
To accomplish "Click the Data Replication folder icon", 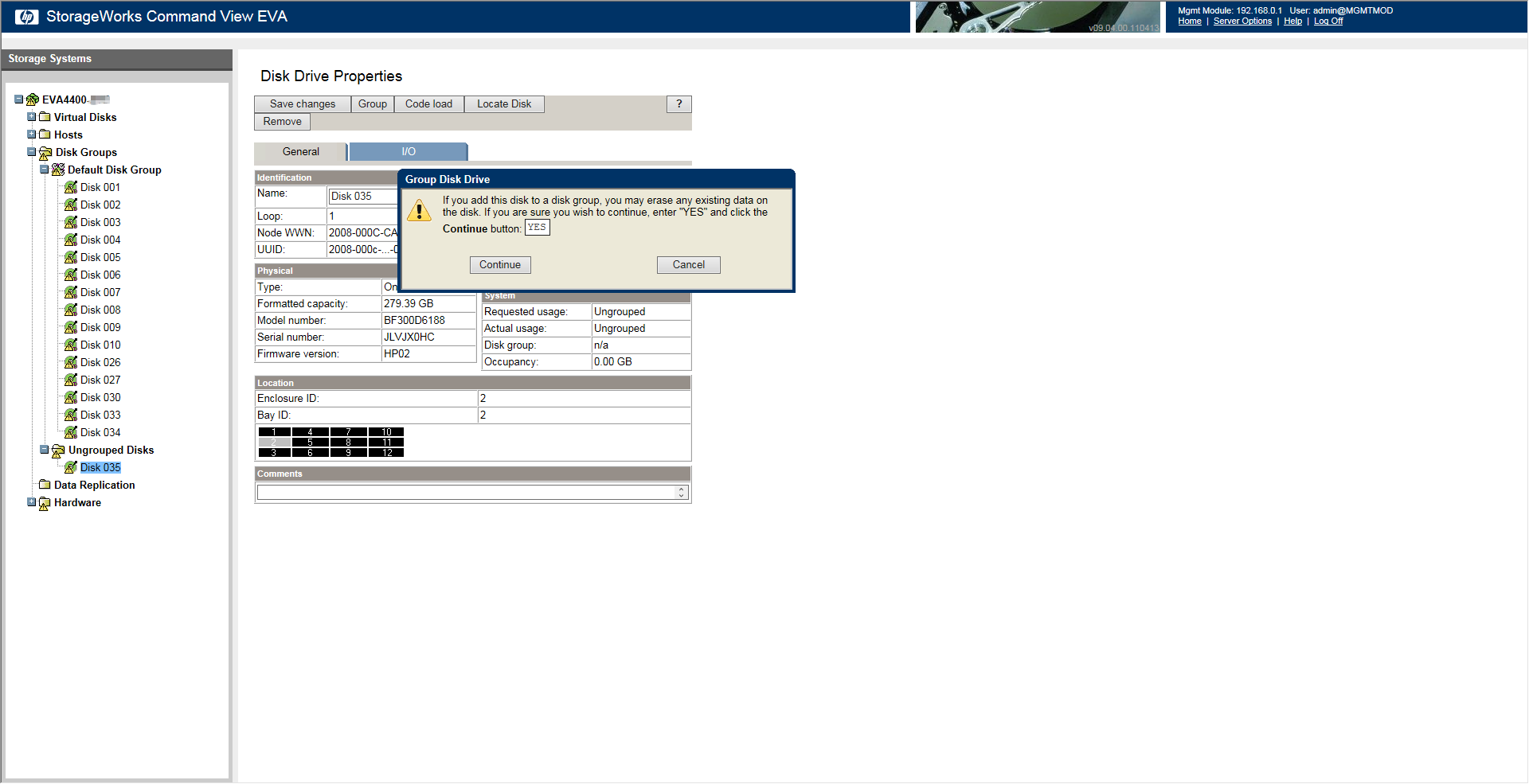I will point(45,486).
